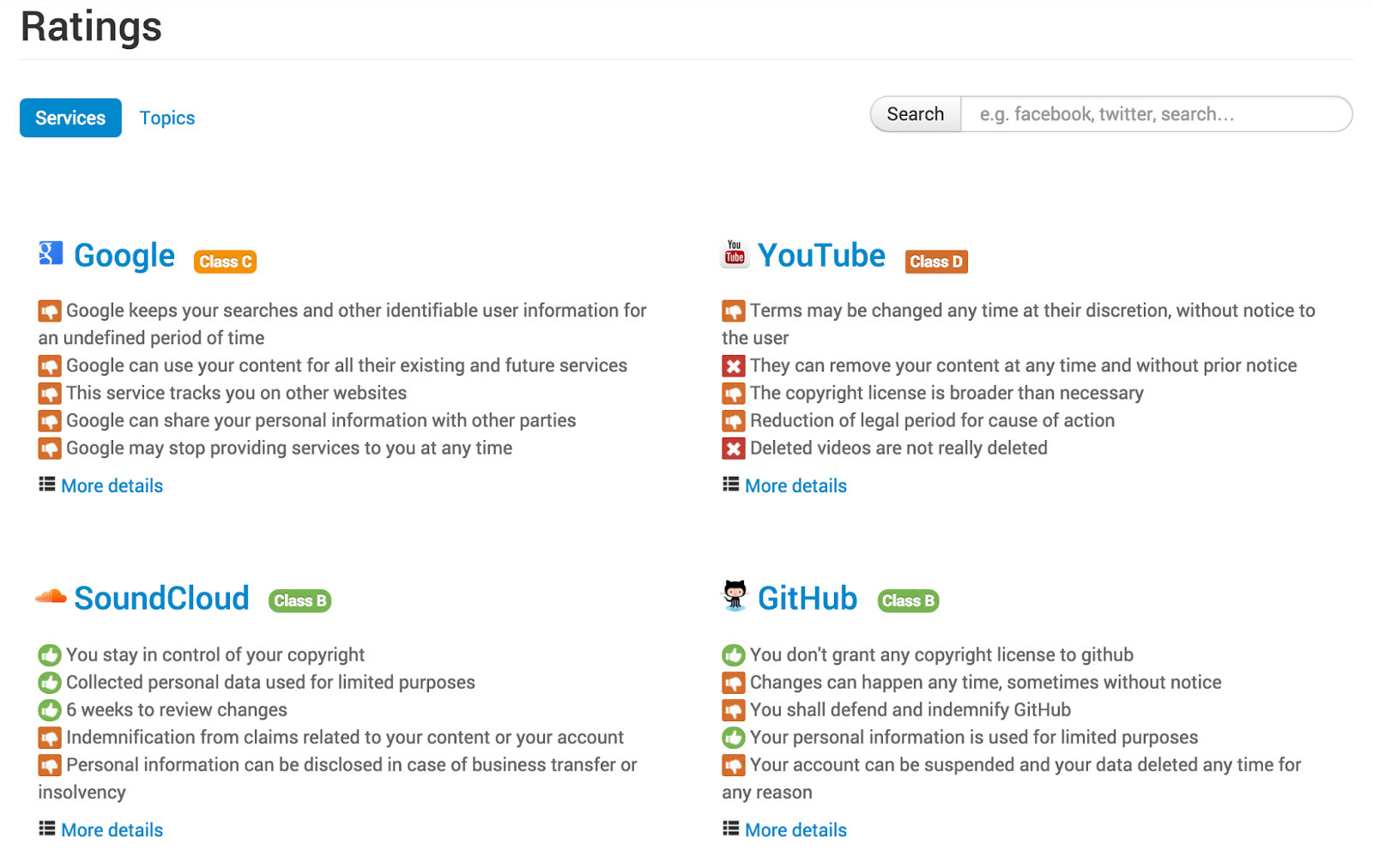1373x868 pixels.
Task: Open SoundCloud's More details link
Action: pyautogui.click(x=112, y=829)
